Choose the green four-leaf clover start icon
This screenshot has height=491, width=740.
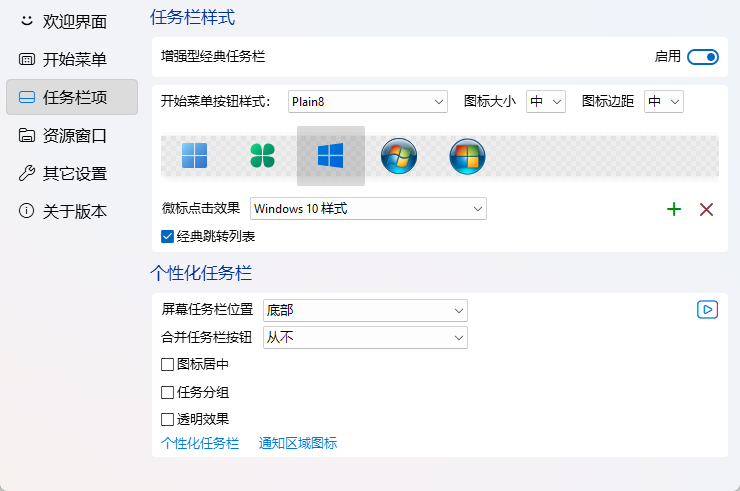point(262,156)
